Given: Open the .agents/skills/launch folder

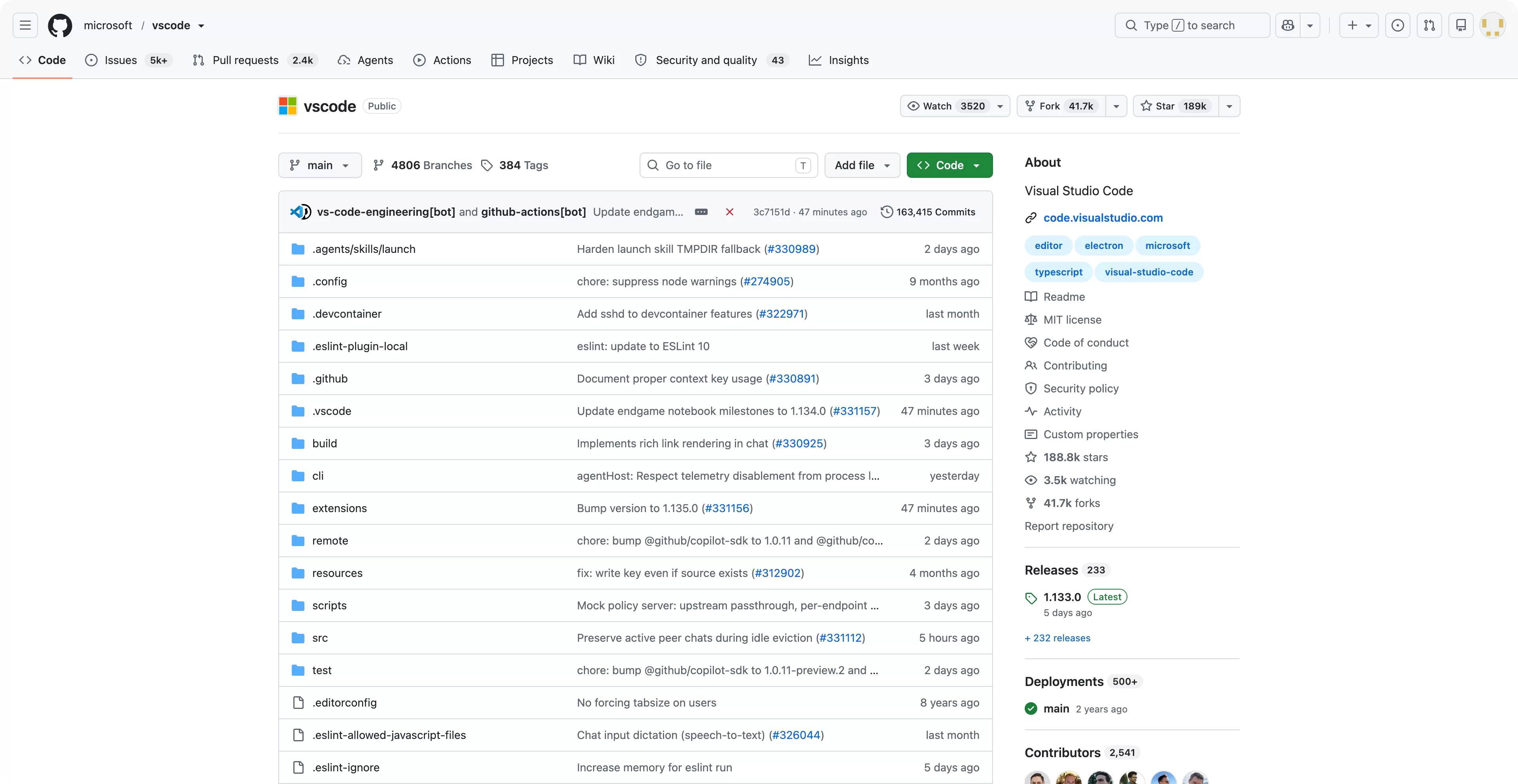Looking at the screenshot, I should tap(364, 249).
